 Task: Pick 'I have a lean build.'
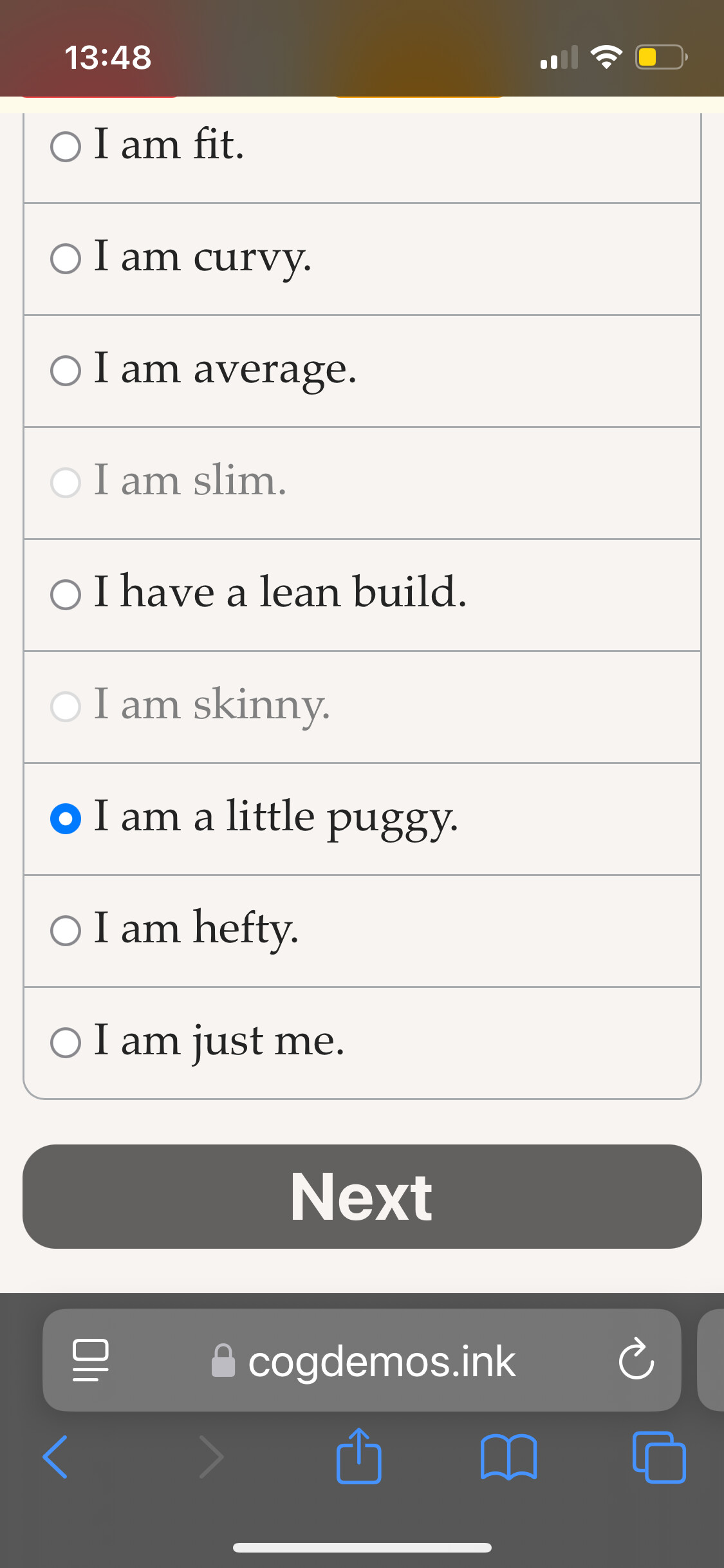click(66, 594)
